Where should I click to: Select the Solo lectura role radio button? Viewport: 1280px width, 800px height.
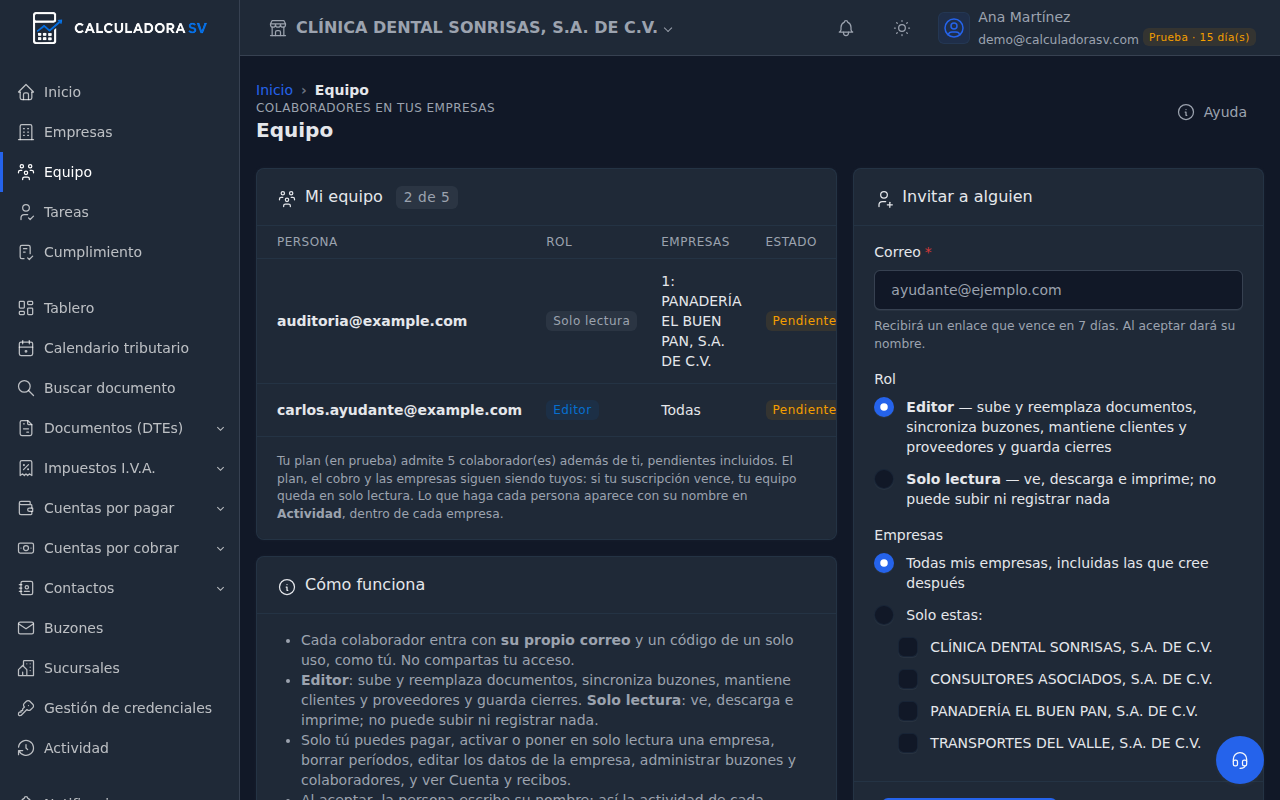click(884, 479)
